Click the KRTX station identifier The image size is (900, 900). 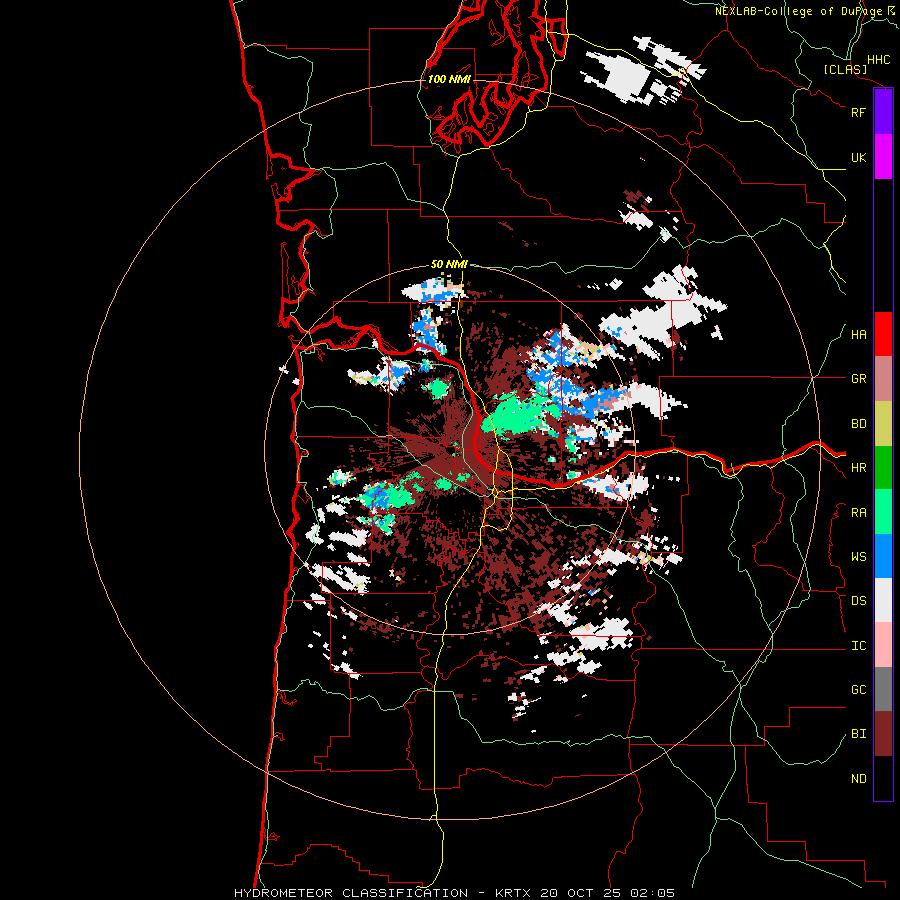(513, 893)
